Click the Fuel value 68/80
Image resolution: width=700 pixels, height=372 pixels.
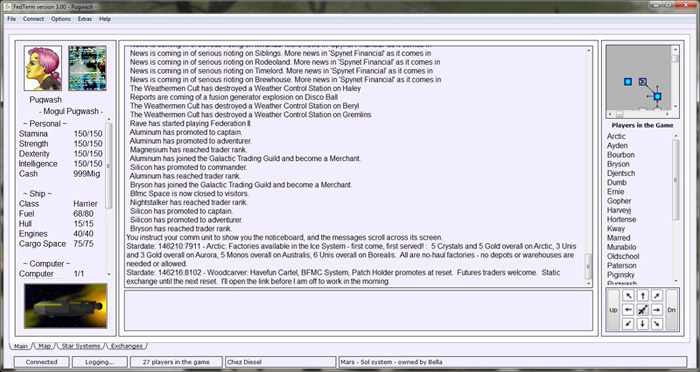pyautogui.click(x=83, y=213)
